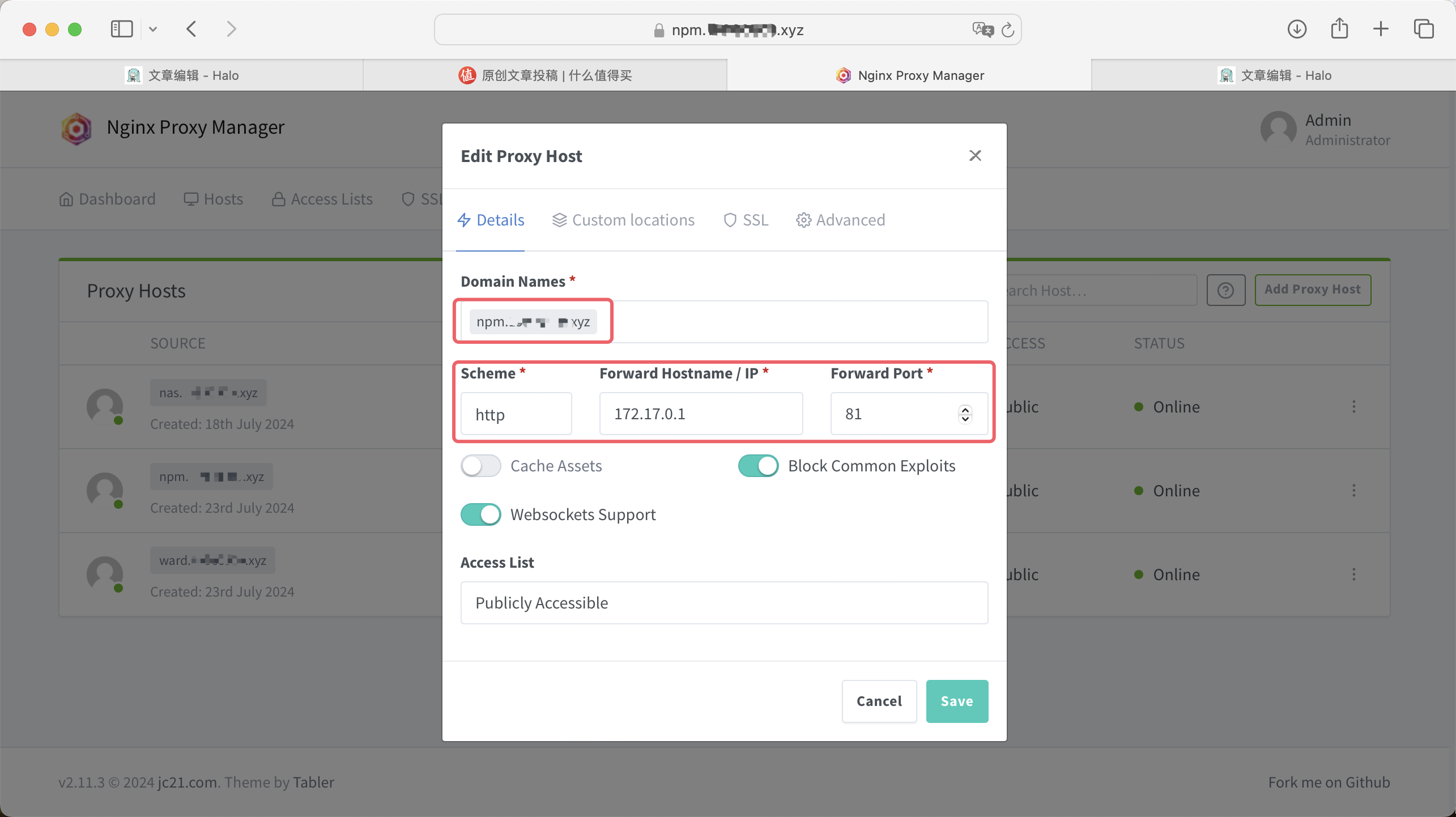The height and width of the screenshot is (817, 1456).
Task: Click the Save button
Action: pos(957,701)
